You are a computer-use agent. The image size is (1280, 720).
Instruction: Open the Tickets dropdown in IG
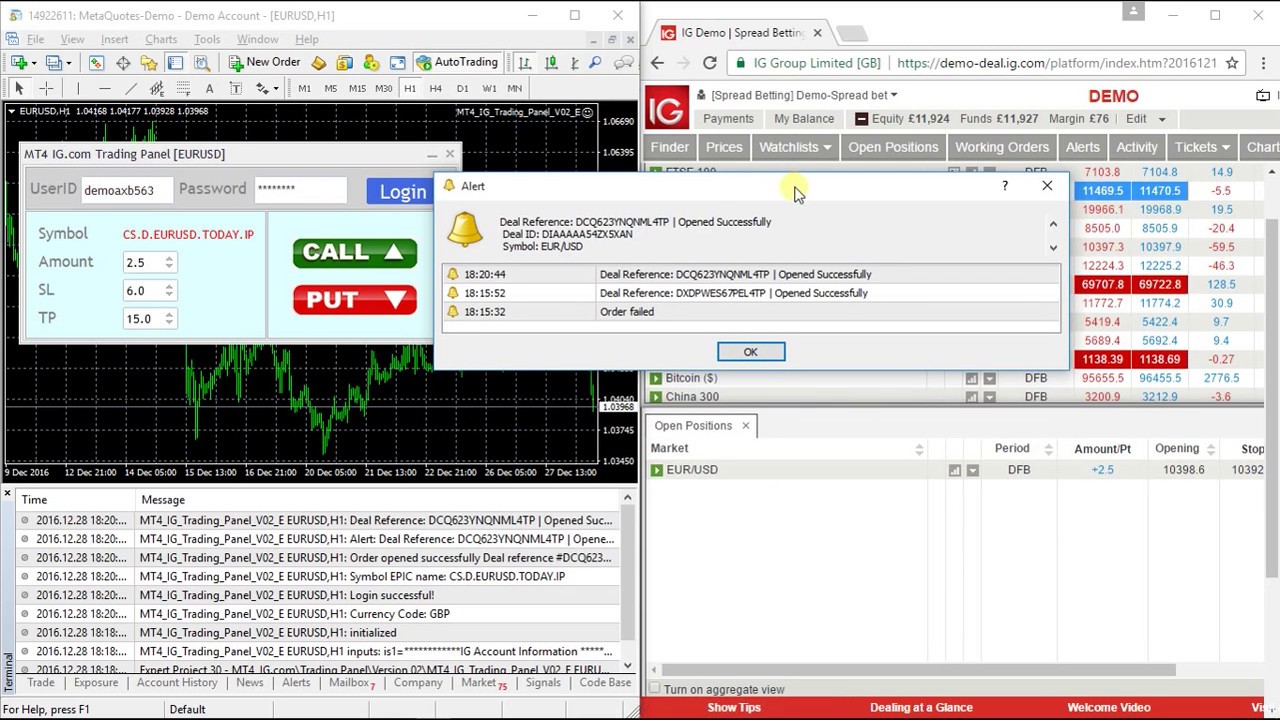point(1202,147)
